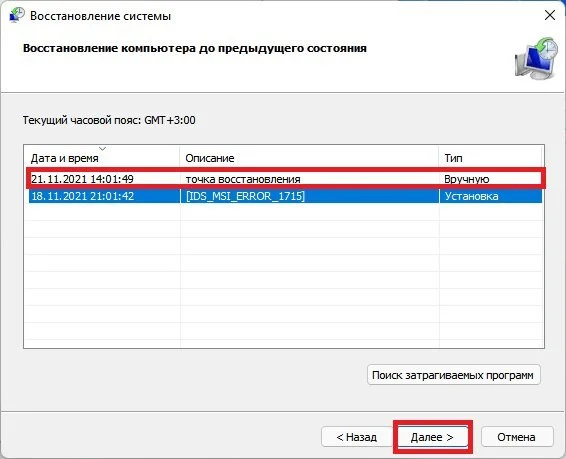Open Поиск затрагиваемых программ scan
The image size is (566, 459).
[x=454, y=375]
